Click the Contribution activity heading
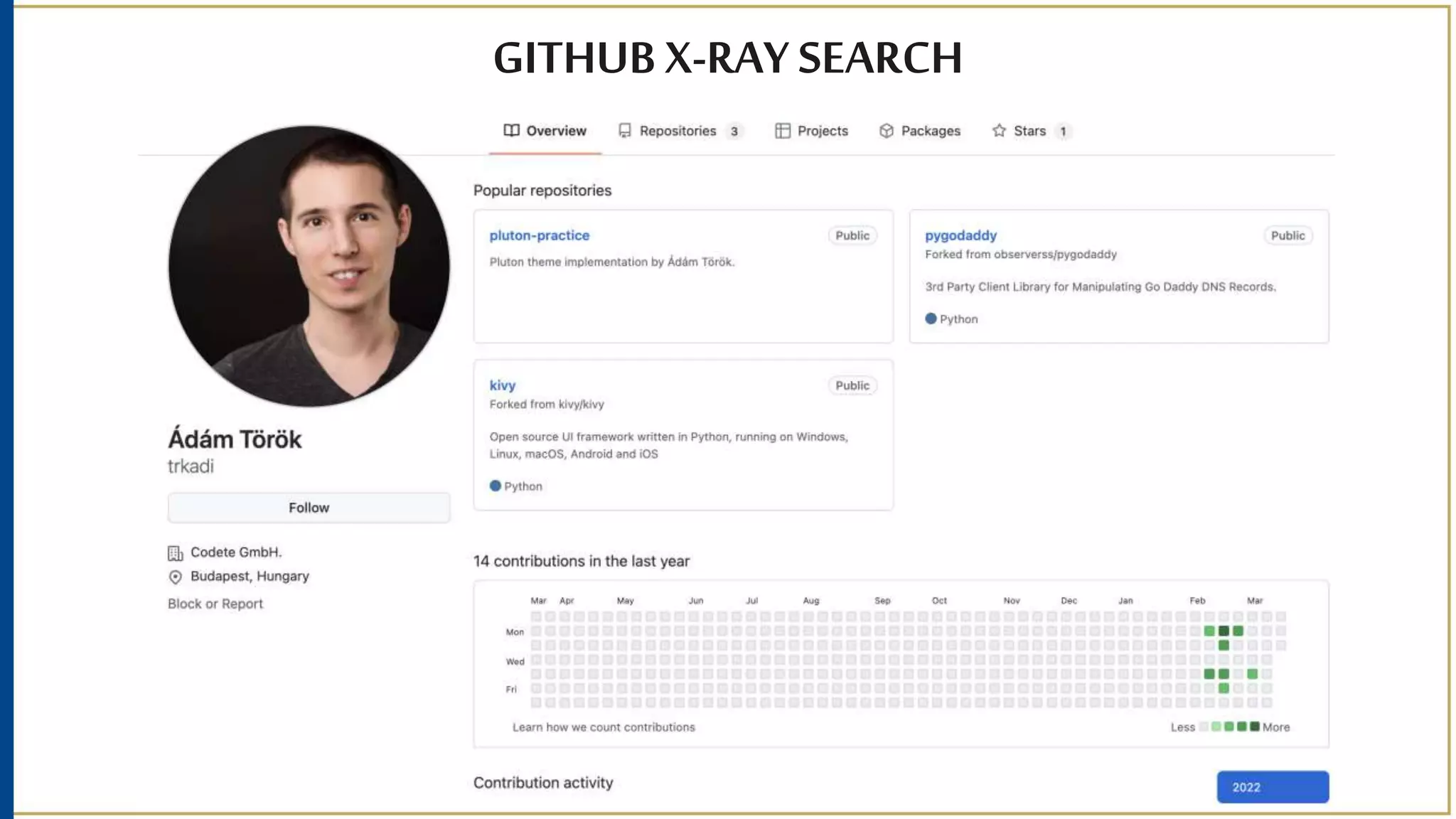Image resolution: width=1456 pixels, height=819 pixels. 543,783
